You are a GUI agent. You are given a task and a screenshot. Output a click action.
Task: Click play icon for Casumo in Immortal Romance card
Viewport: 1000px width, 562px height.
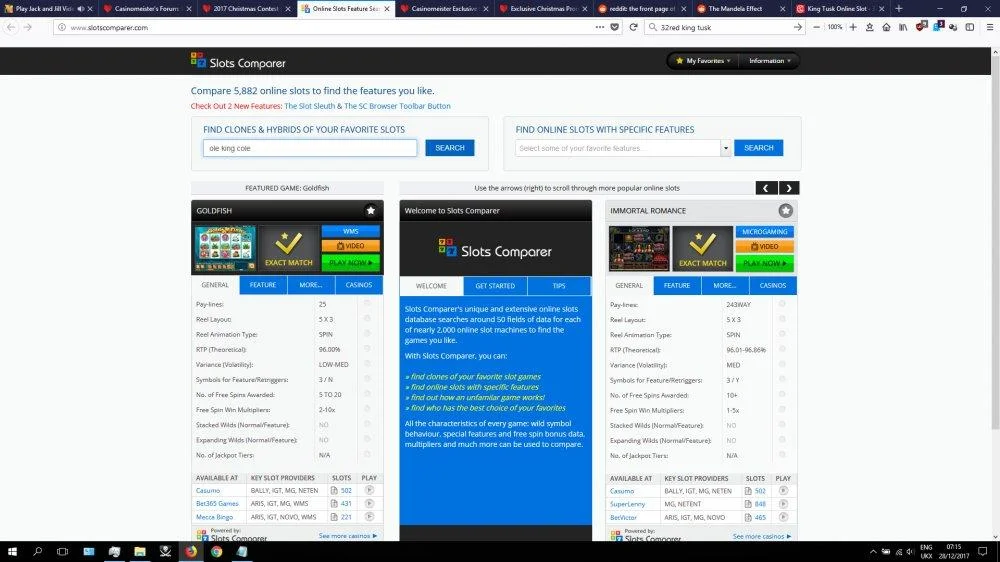(x=783, y=491)
